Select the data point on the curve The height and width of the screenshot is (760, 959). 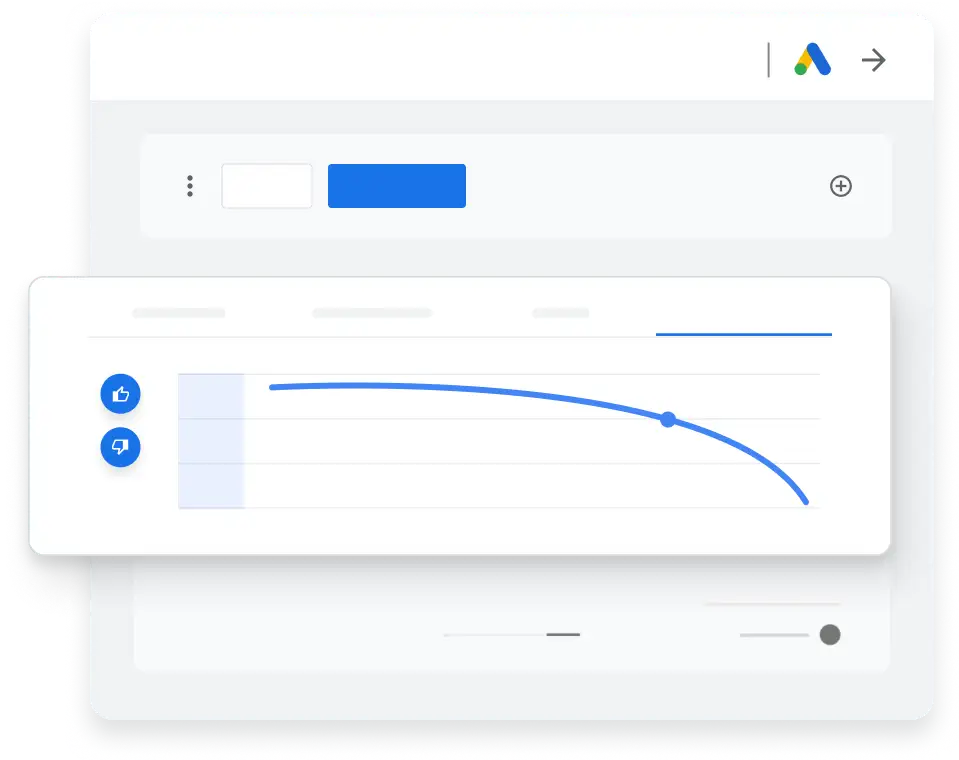coord(668,419)
